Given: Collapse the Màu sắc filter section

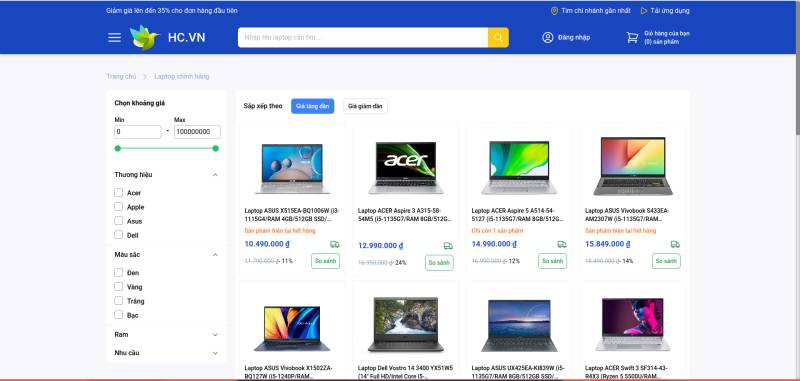Looking at the screenshot, I should [215, 255].
